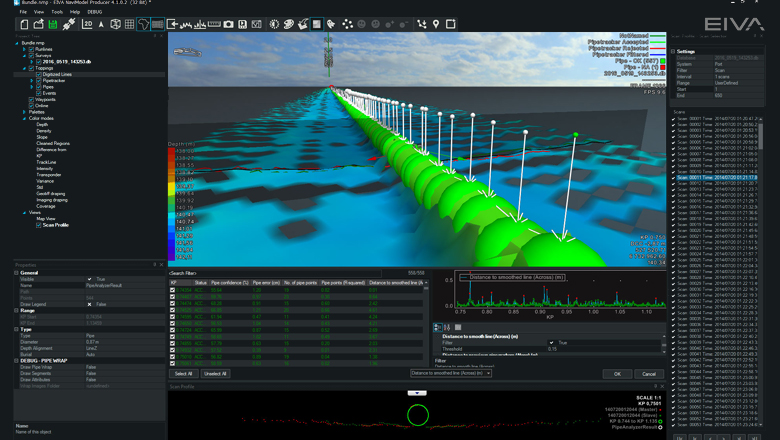Click the export window icon at toolbar end
Viewport: 780px width, 440px height.
coord(451,24)
